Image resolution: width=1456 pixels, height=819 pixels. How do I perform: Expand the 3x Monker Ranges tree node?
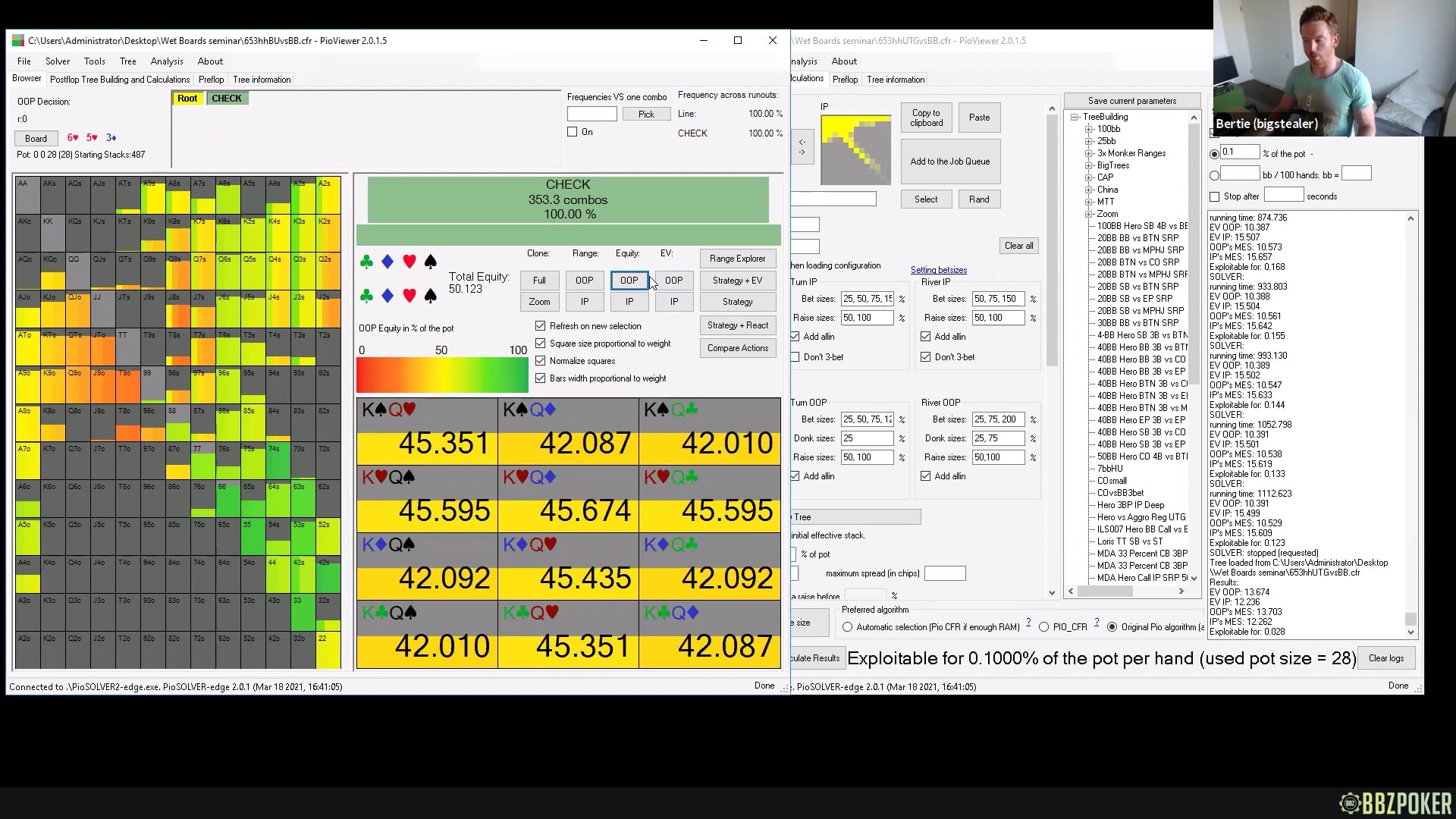[x=1089, y=153]
